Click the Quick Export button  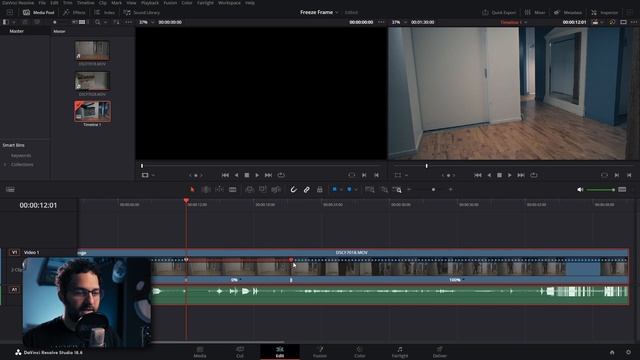499,12
